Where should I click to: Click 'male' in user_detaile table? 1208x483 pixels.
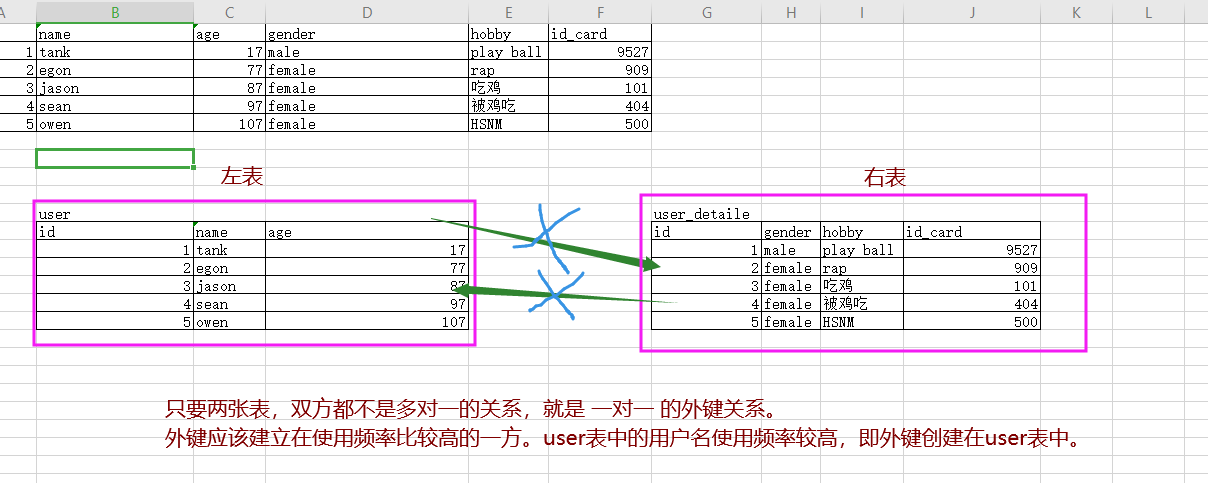791,250
